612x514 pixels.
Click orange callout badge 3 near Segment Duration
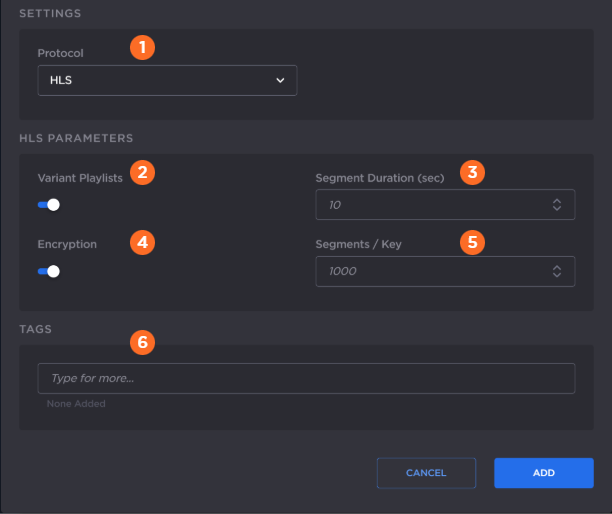click(x=472, y=172)
